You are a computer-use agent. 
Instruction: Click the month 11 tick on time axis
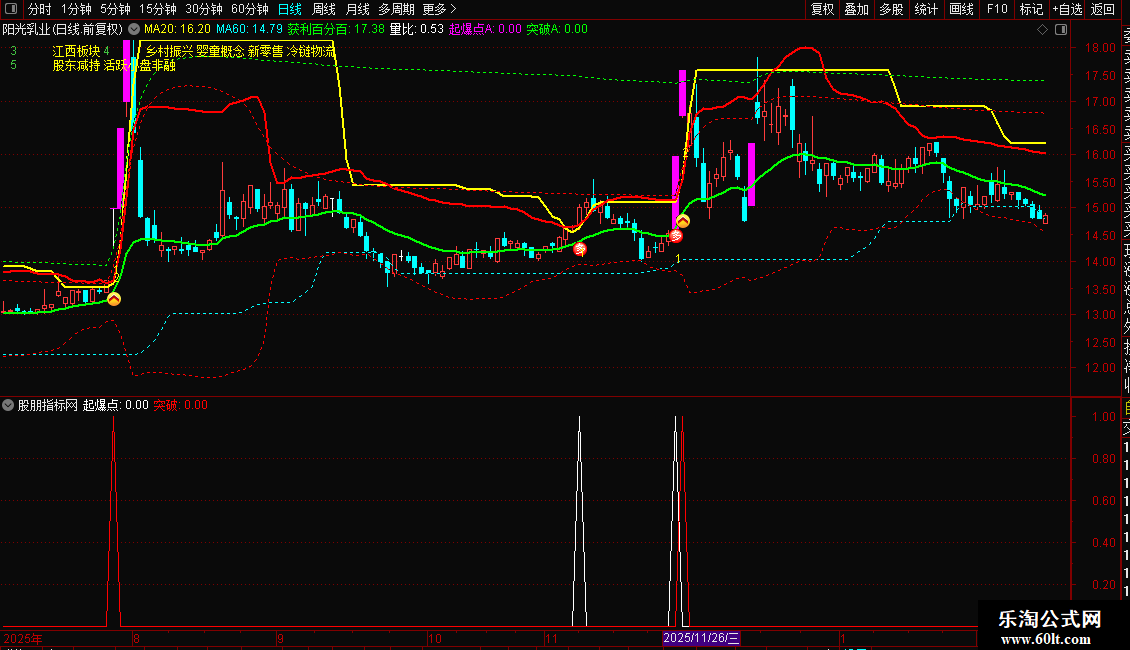(x=551, y=638)
